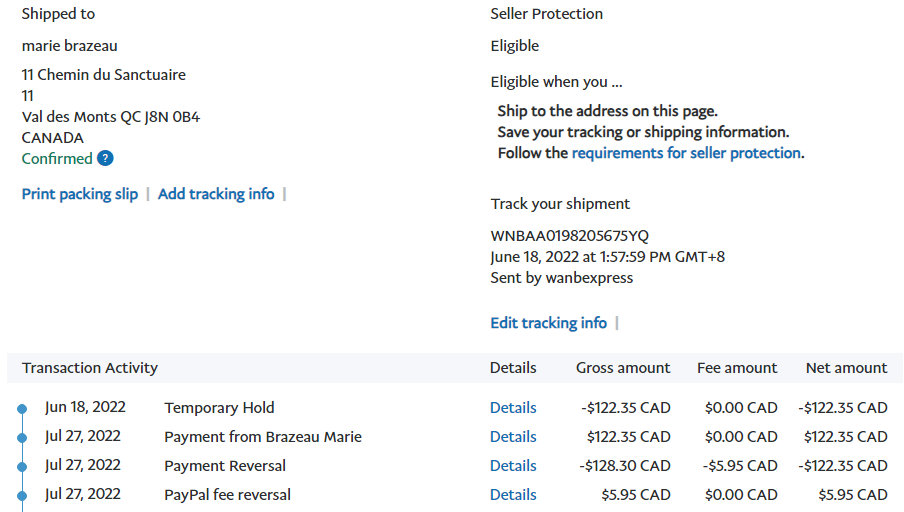Click Edit tracking info link
904x512 pixels.
pos(548,323)
